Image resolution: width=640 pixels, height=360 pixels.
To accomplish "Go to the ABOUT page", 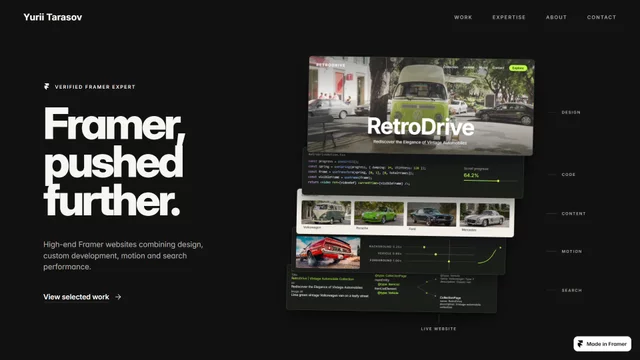I will [x=556, y=17].
